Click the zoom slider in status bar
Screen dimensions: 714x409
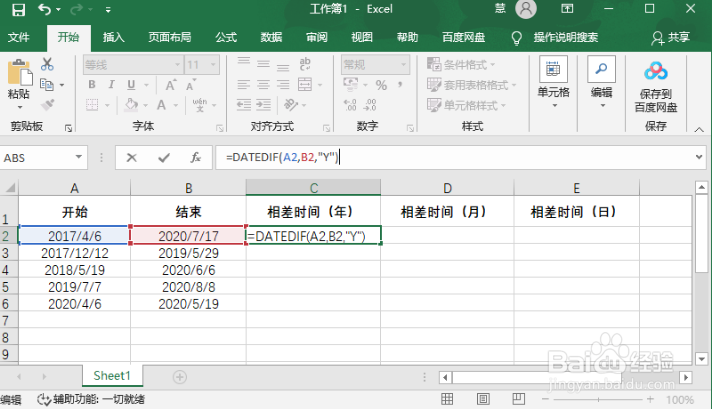tap(598, 399)
